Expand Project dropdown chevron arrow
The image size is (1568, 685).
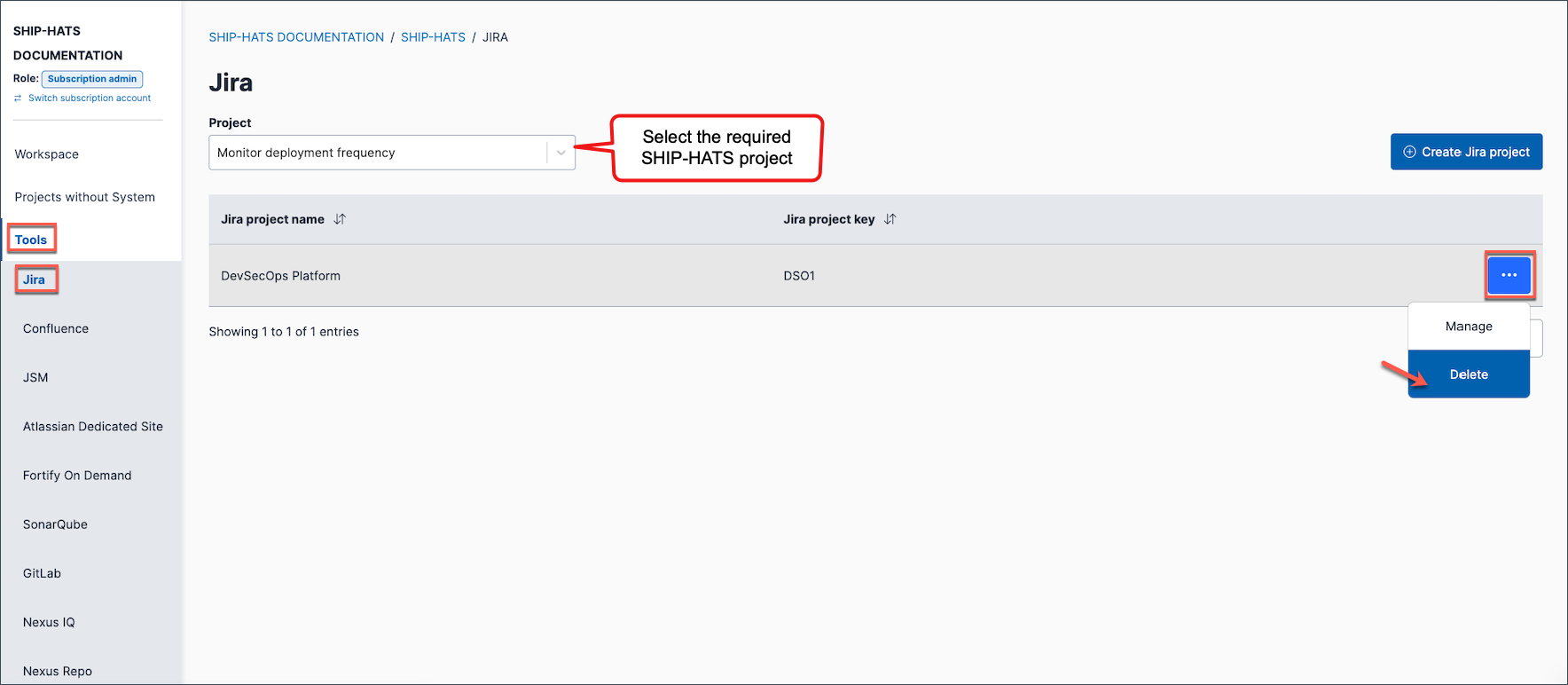[561, 153]
